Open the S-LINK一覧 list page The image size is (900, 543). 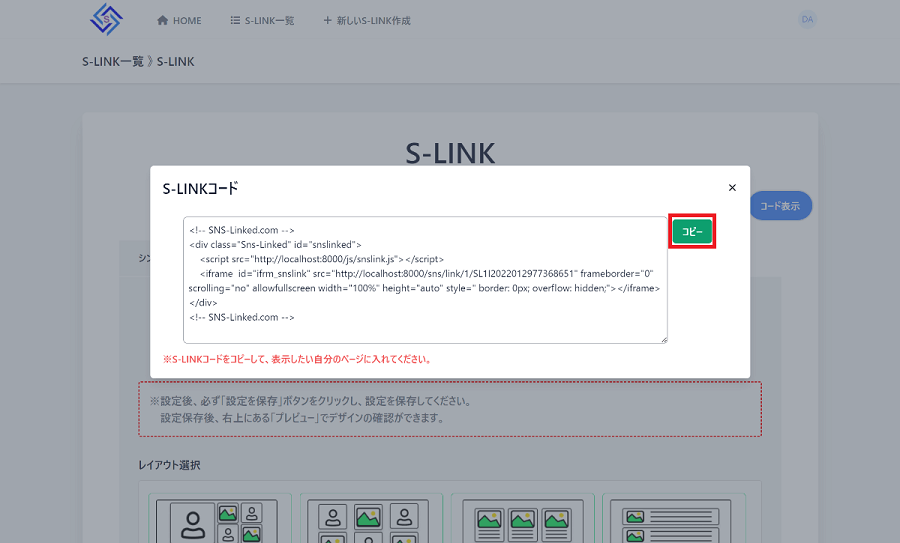pos(262,21)
